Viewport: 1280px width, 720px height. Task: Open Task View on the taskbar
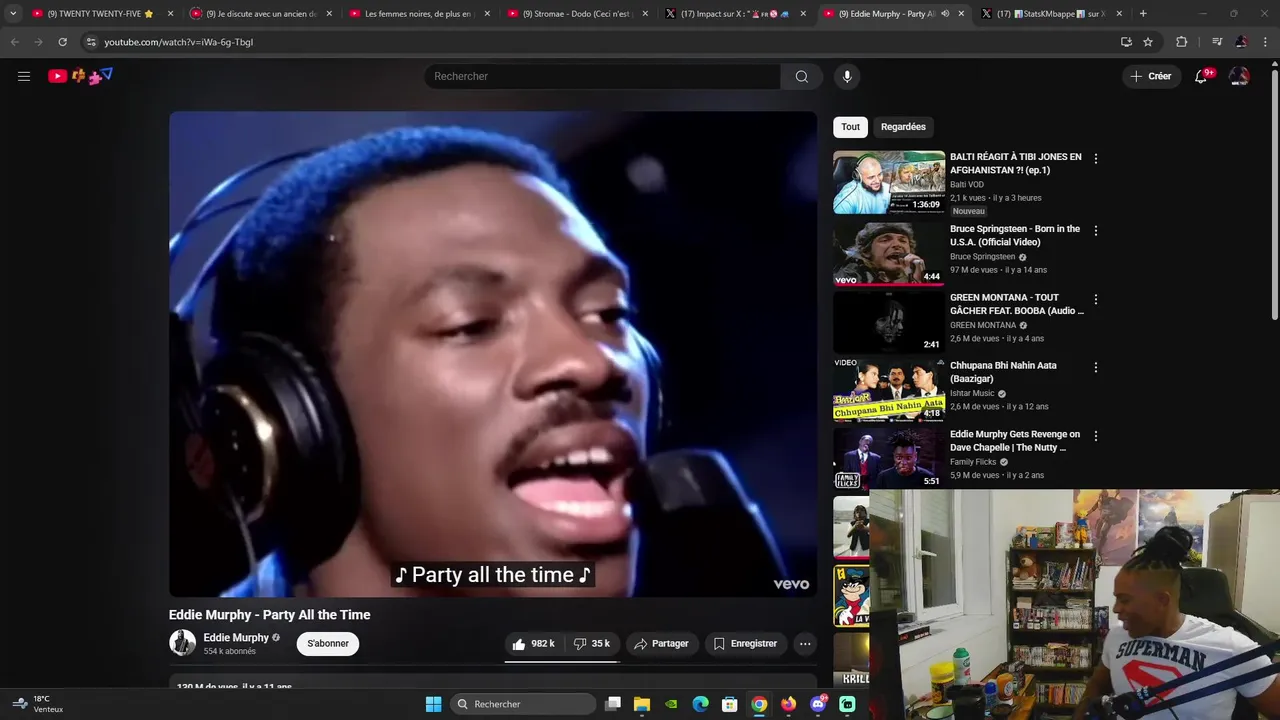(613, 704)
